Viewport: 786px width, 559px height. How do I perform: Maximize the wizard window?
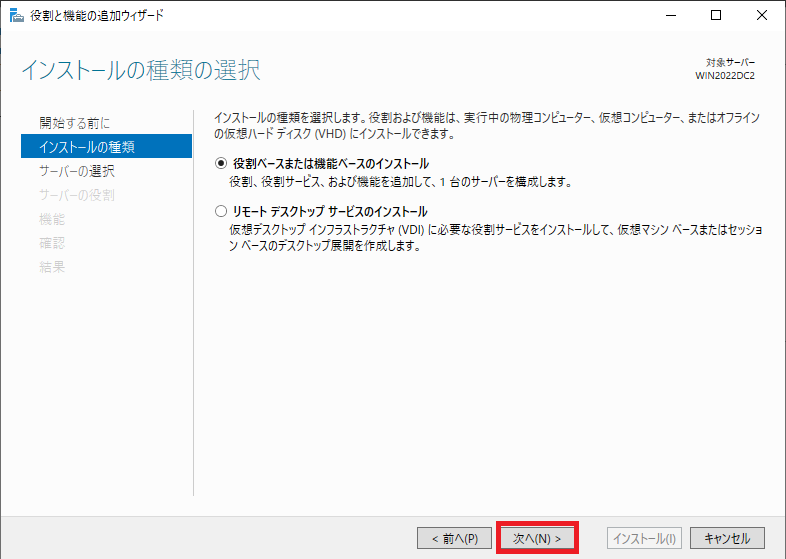click(x=716, y=16)
